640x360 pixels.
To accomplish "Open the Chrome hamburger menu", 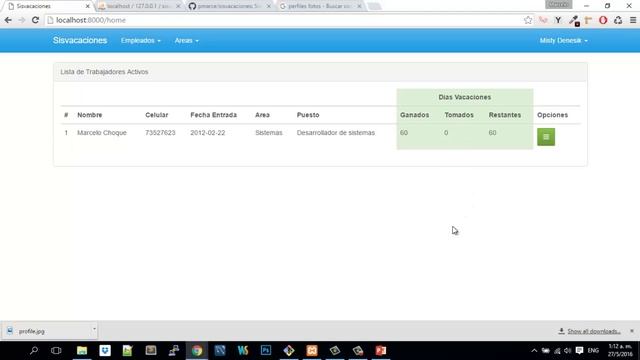I will 633,20.
